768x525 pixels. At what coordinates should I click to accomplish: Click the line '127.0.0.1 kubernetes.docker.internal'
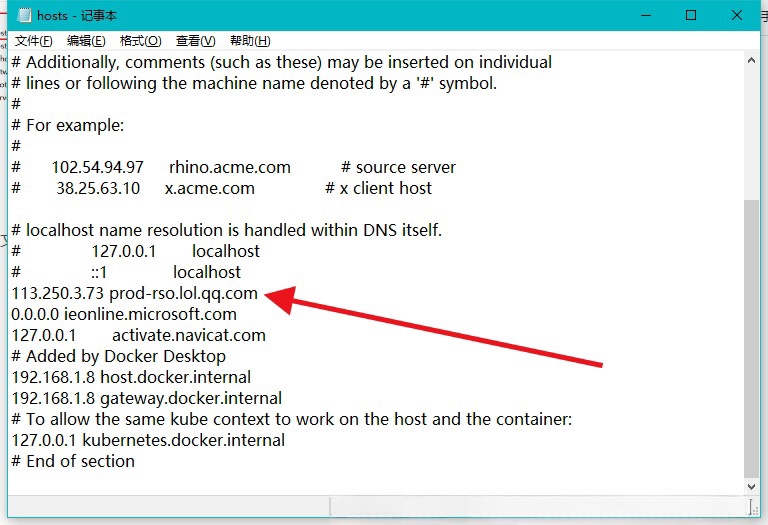pyautogui.click(x=148, y=440)
